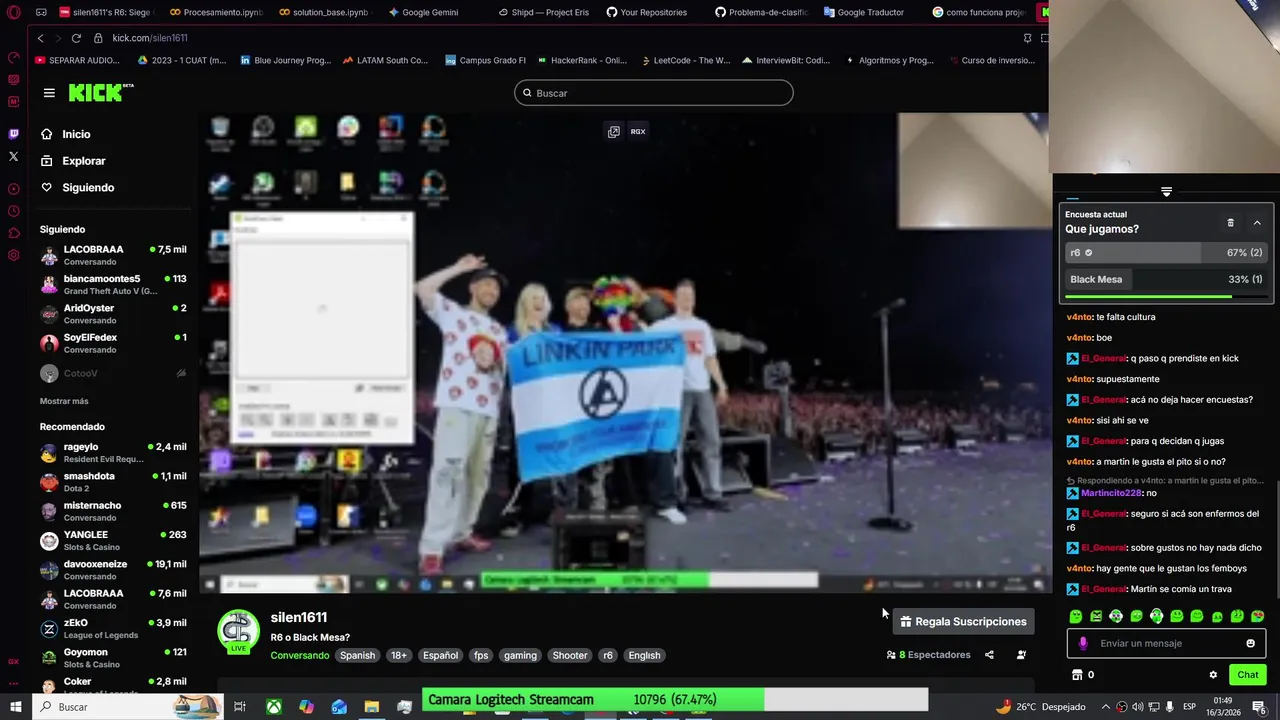
Task: Click the purple microphone icon in chat
Action: (x=1084, y=644)
